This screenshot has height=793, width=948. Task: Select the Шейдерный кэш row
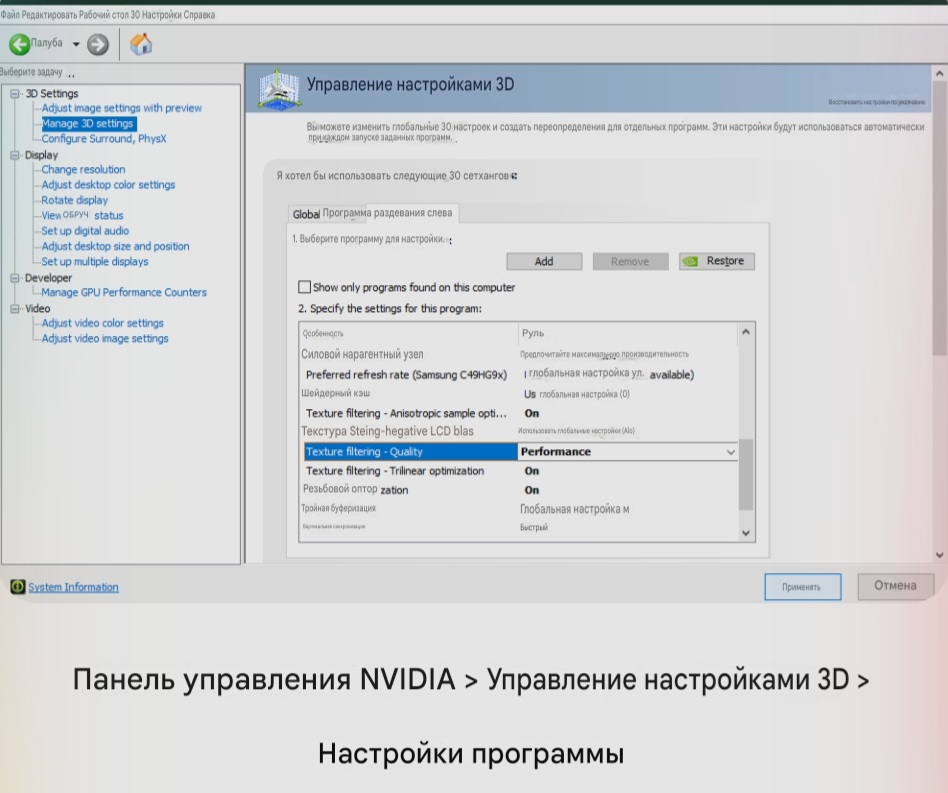[x=519, y=394]
